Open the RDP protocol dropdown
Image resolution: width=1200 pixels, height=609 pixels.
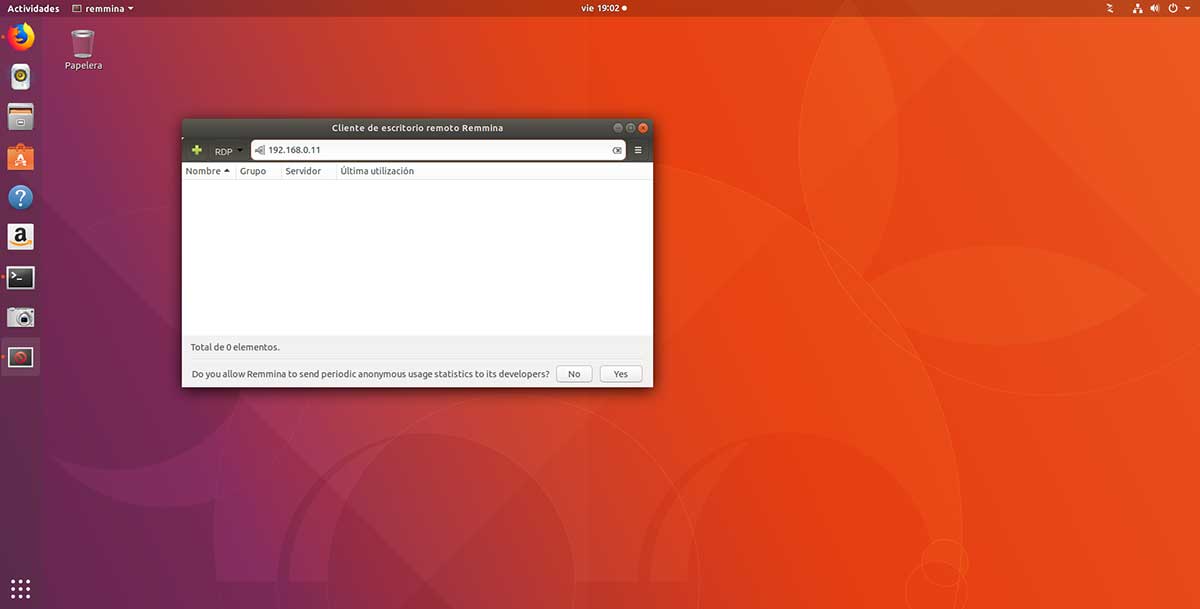pyautogui.click(x=228, y=151)
